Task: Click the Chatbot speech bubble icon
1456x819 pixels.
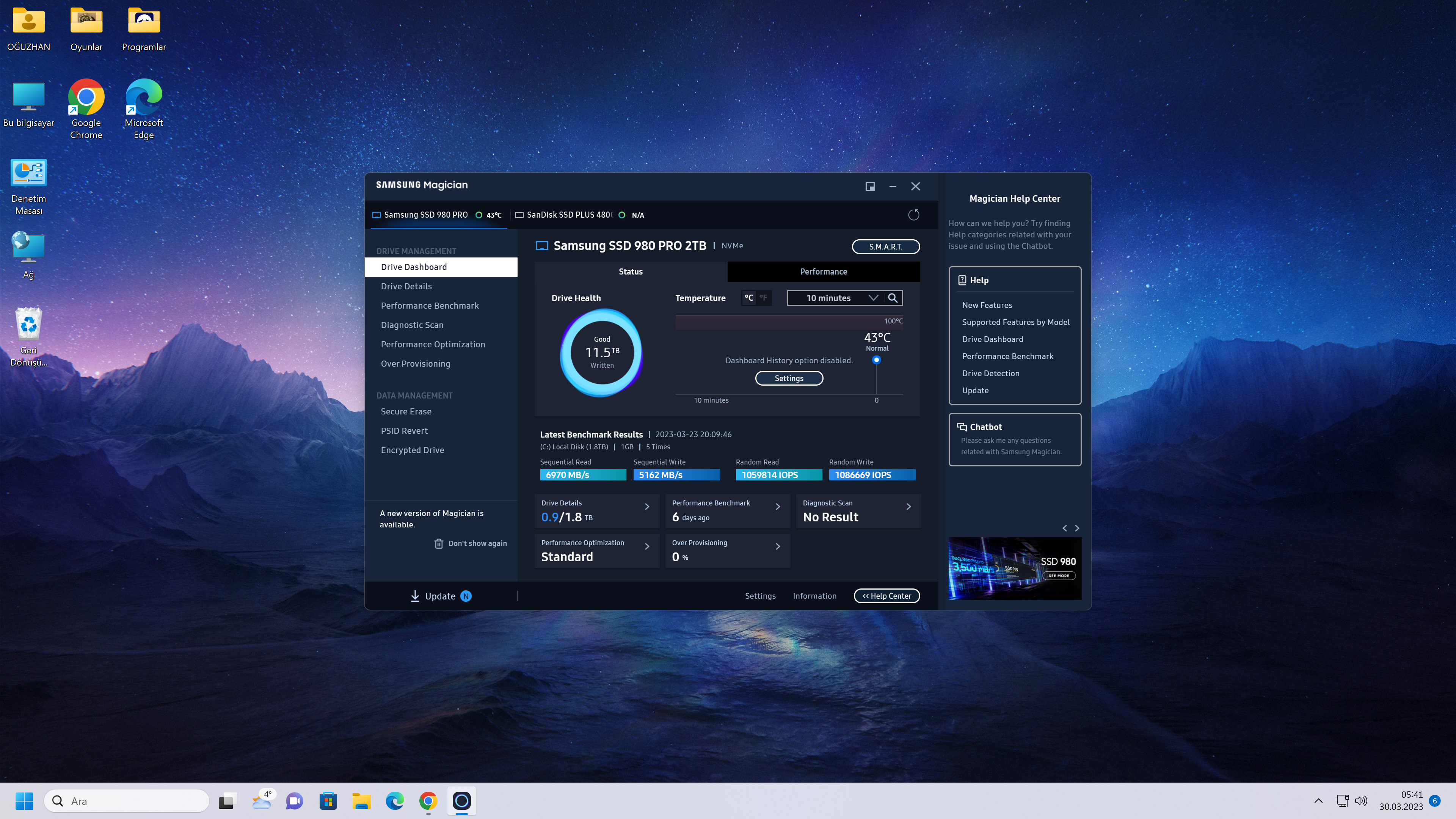Action: pyautogui.click(x=962, y=427)
